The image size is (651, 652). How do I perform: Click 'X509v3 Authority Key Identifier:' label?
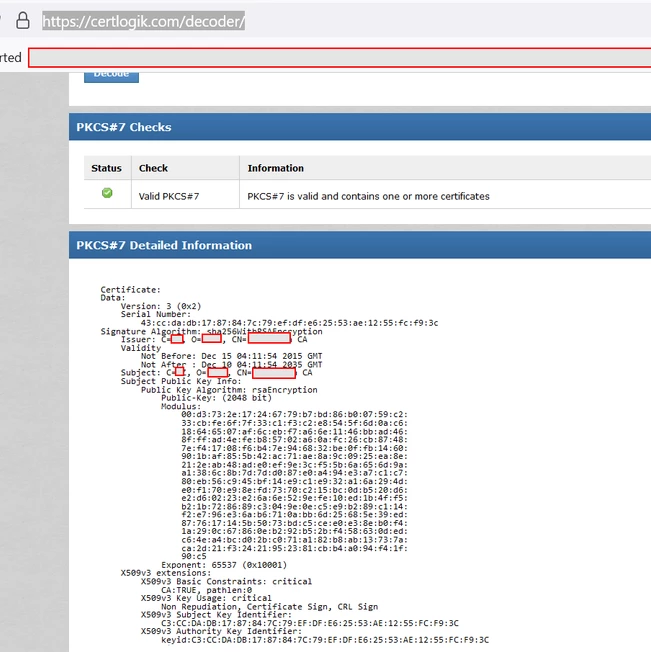click(222, 631)
